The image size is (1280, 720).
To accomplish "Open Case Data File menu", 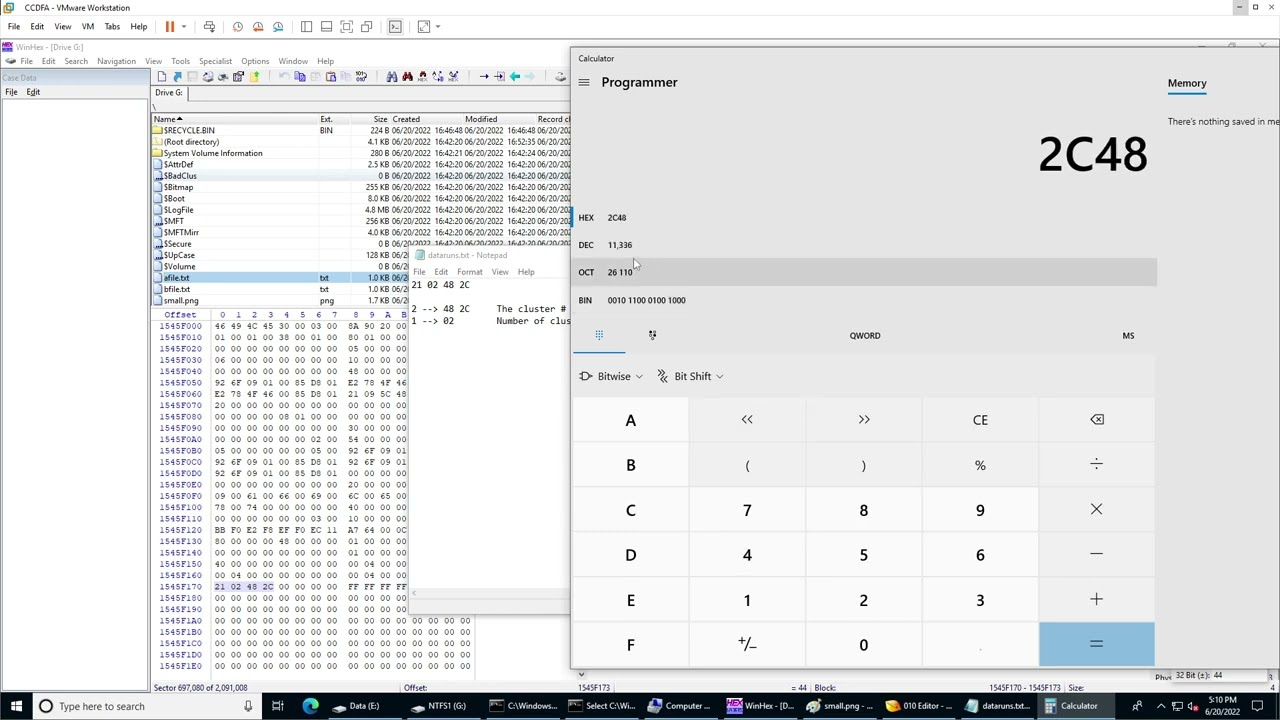I will (11, 92).
